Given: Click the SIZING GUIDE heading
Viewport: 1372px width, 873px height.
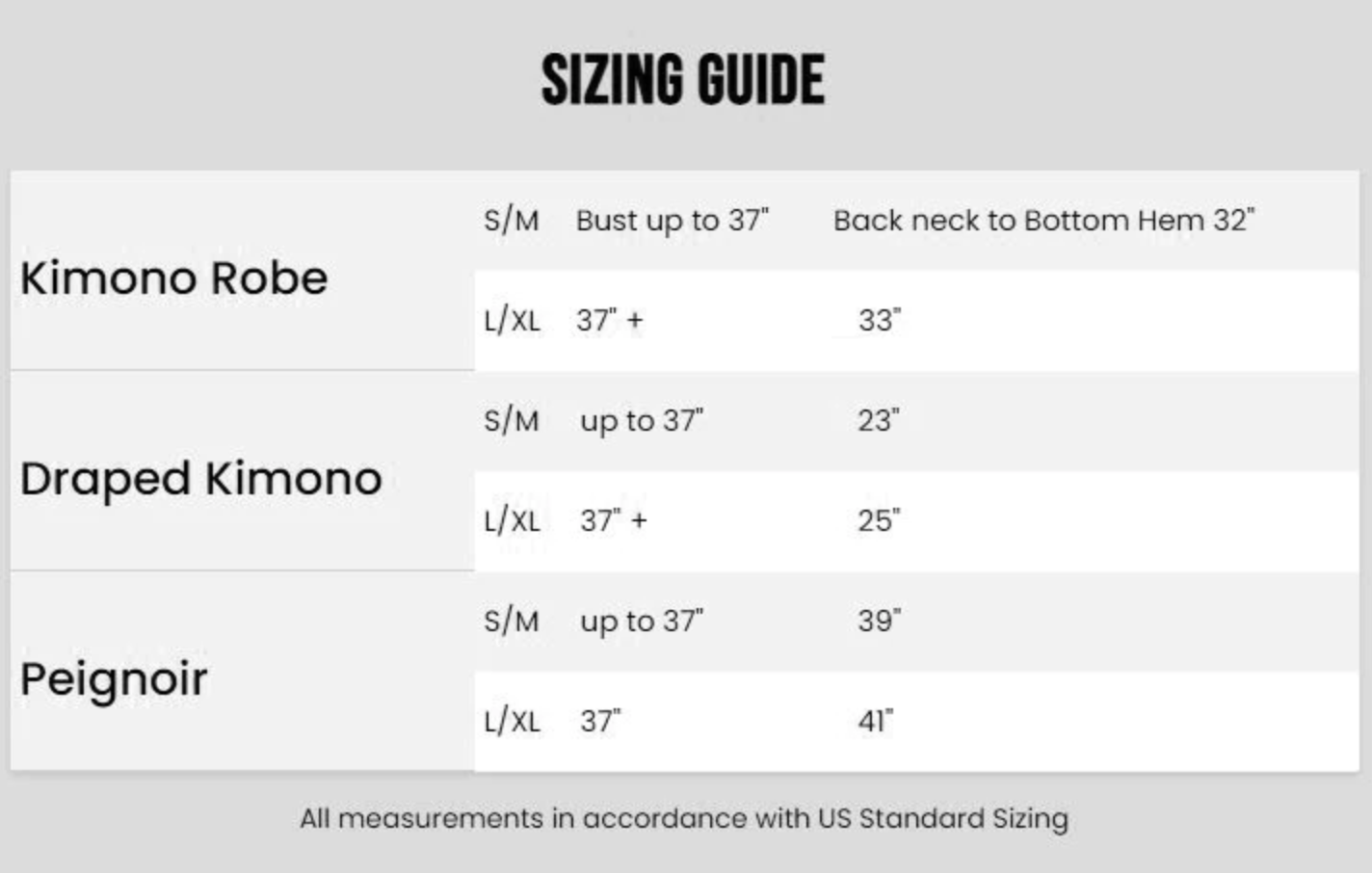Looking at the screenshot, I should (682, 80).
